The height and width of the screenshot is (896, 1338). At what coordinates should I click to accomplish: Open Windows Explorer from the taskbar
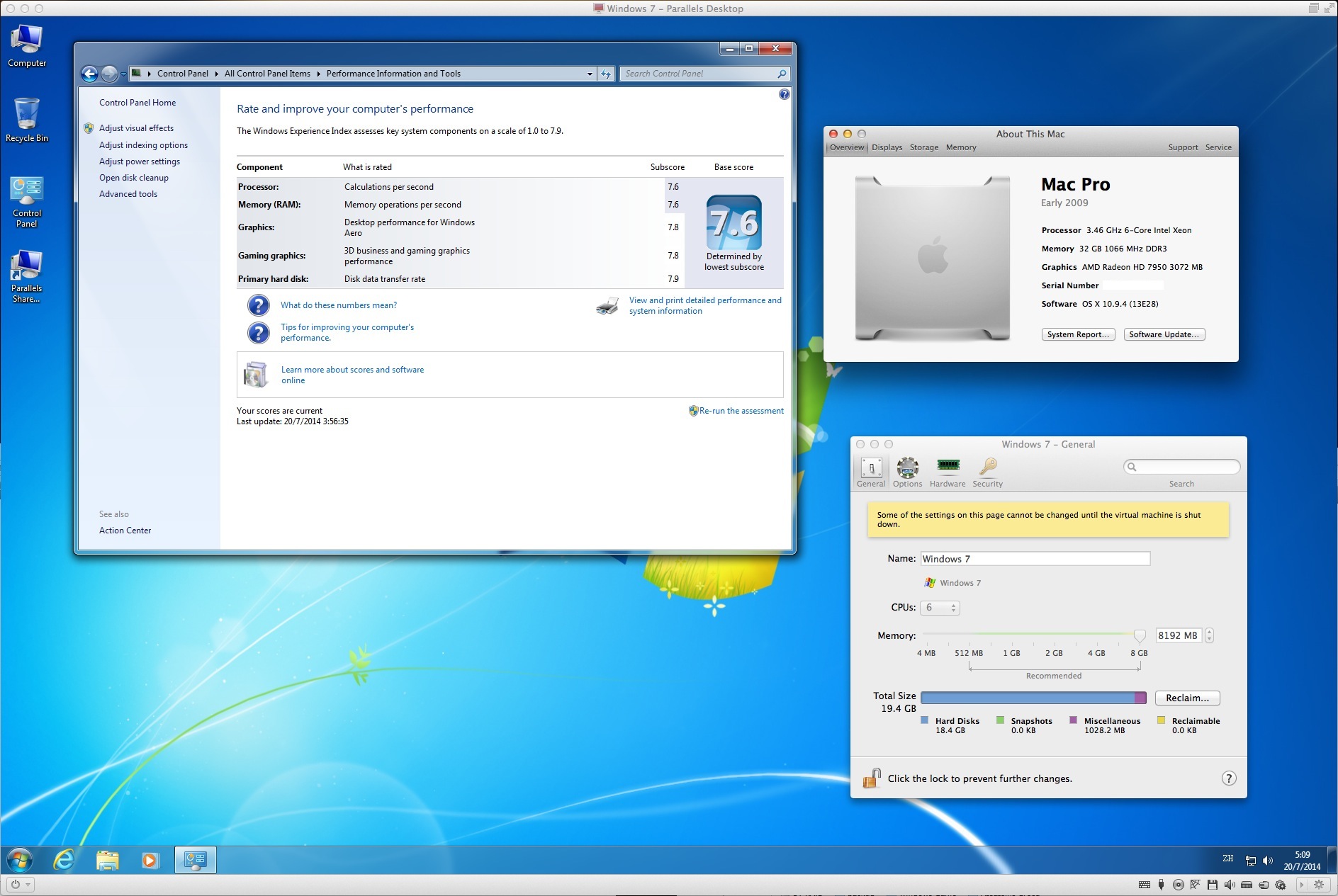(x=107, y=861)
